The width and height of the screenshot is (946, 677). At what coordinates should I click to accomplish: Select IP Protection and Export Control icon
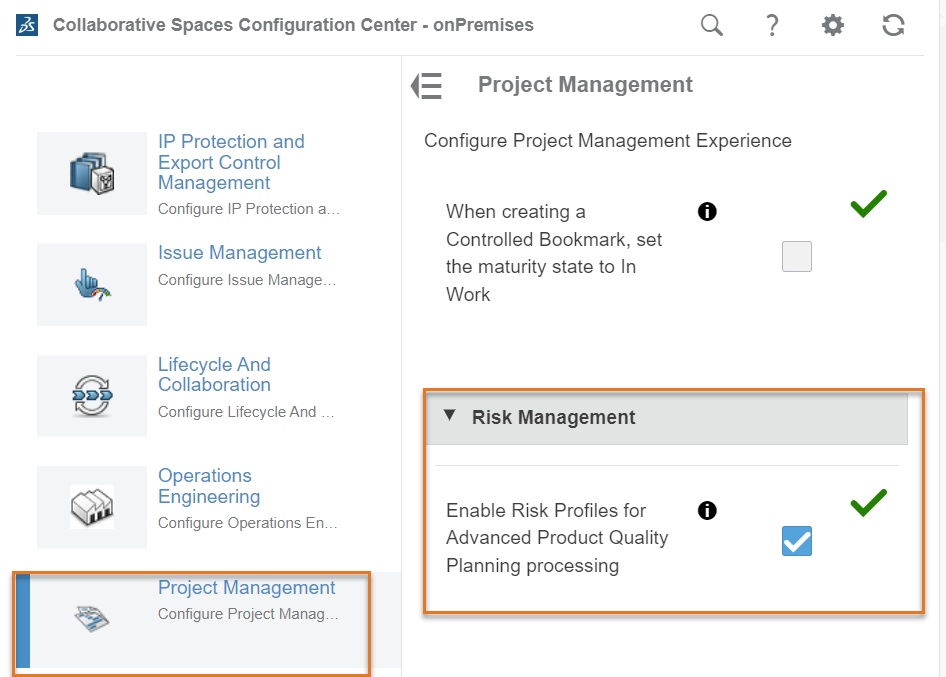point(92,174)
